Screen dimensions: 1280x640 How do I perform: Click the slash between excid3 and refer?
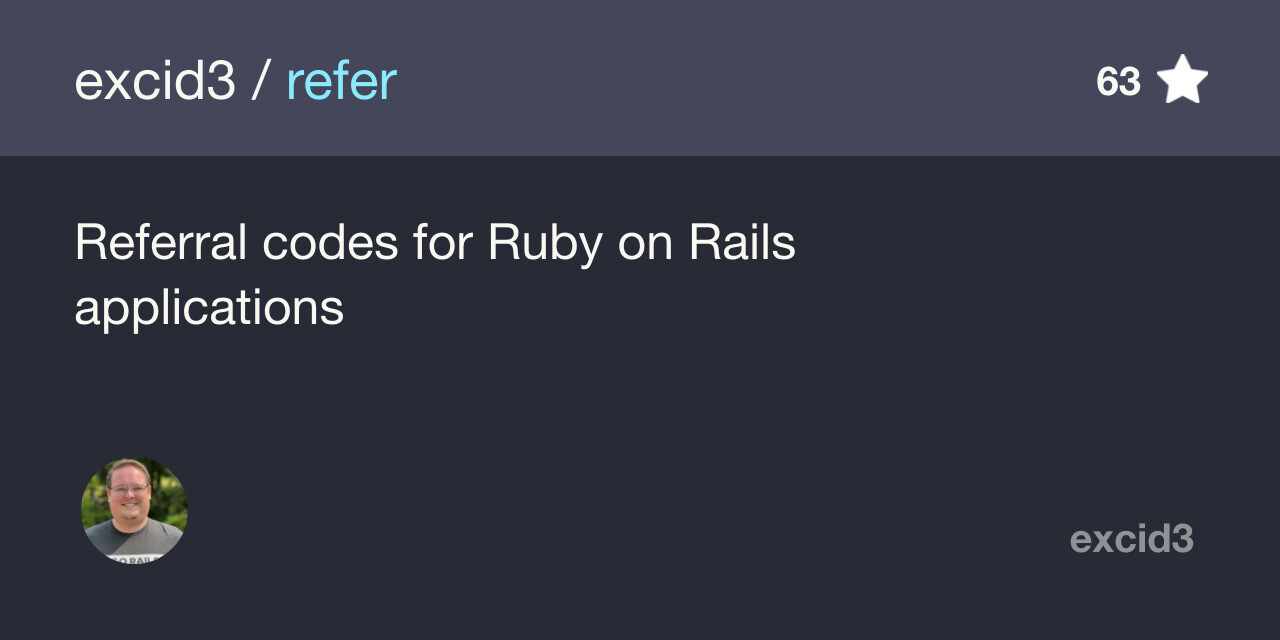pyautogui.click(x=261, y=81)
